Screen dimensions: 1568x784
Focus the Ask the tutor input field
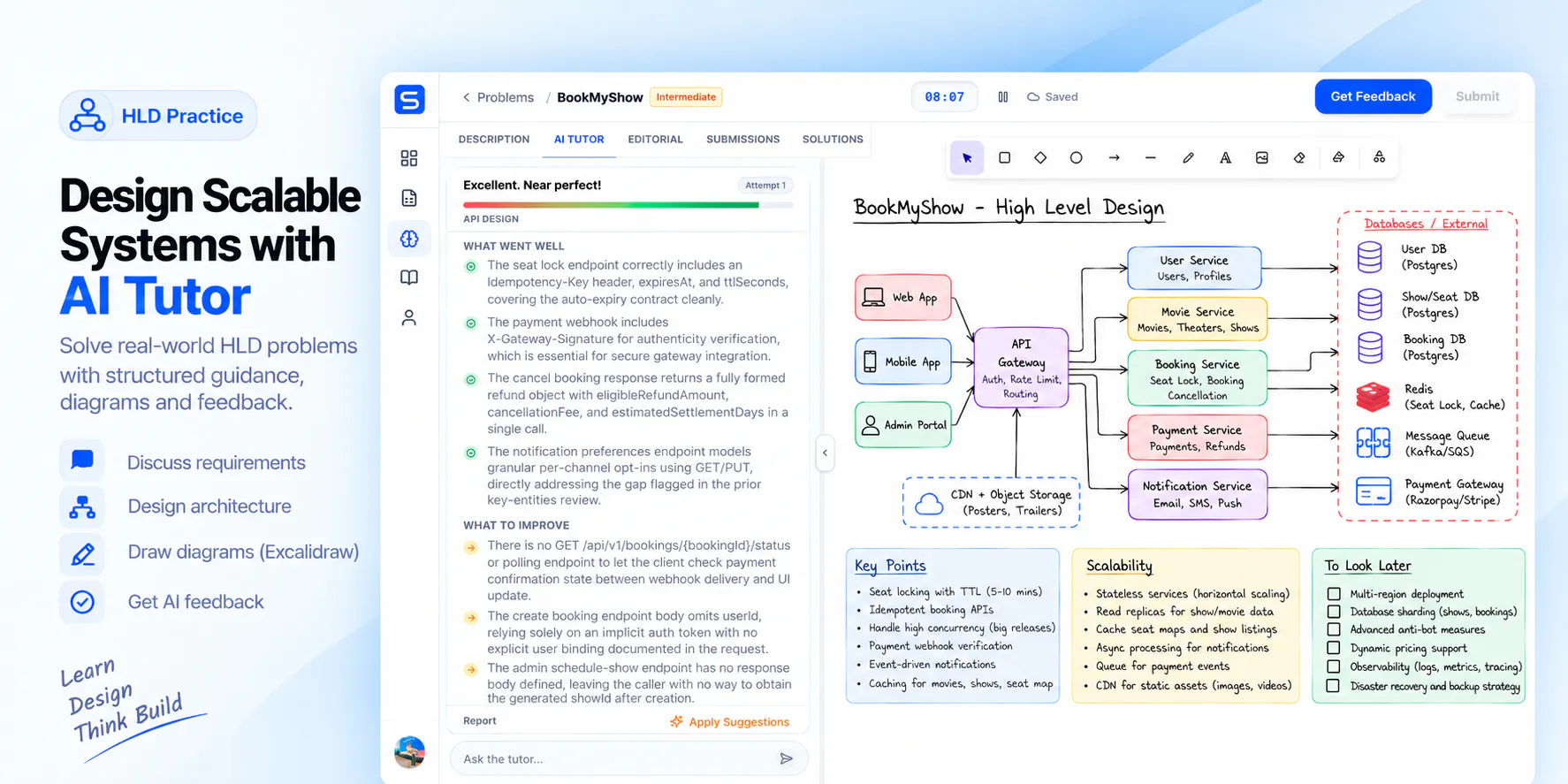[x=628, y=758]
